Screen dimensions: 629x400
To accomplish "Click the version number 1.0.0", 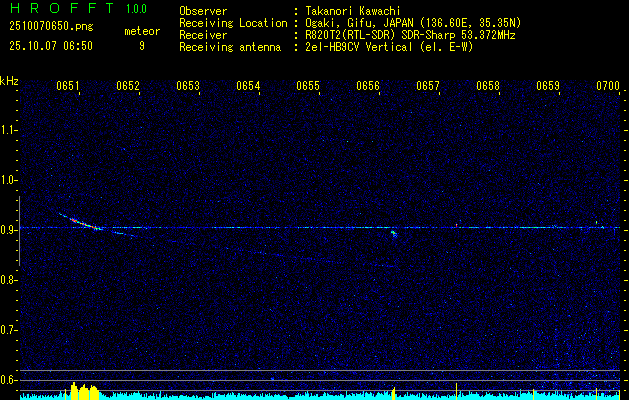I will [x=136, y=9].
